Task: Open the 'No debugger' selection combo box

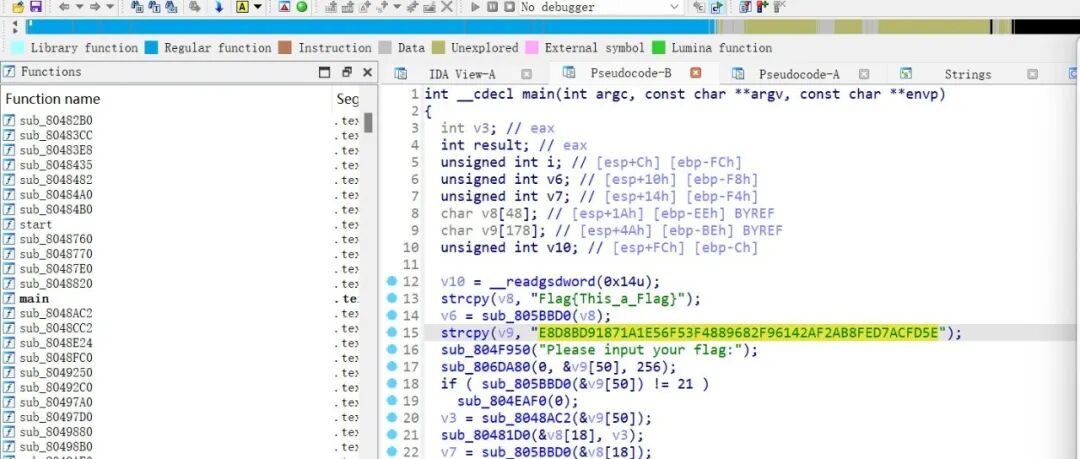Action: pos(601,7)
